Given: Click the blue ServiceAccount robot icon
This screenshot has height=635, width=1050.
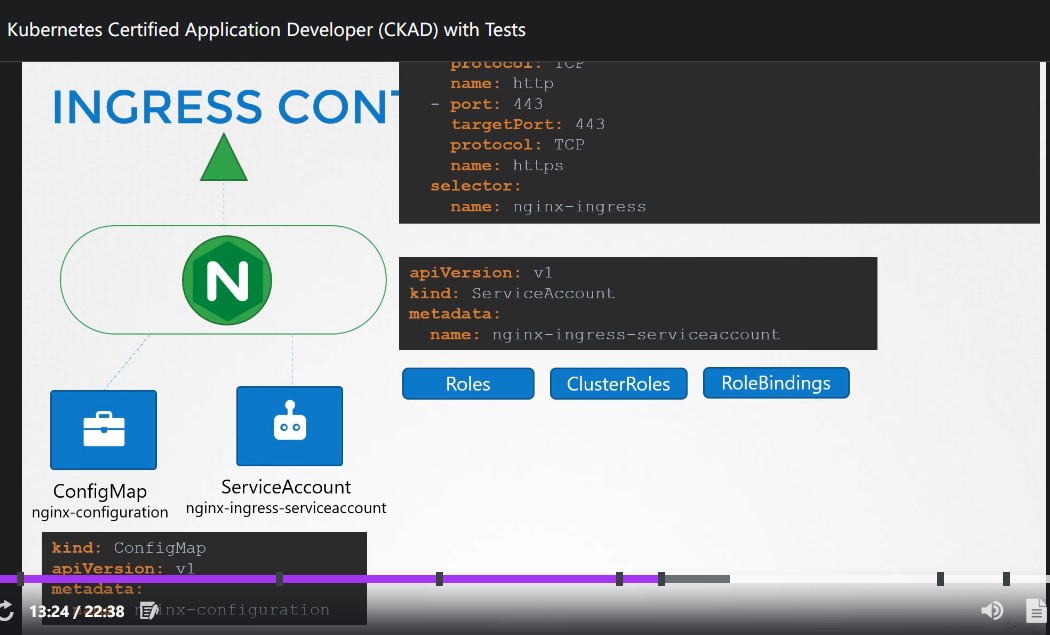Looking at the screenshot, I should click(x=289, y=426).
